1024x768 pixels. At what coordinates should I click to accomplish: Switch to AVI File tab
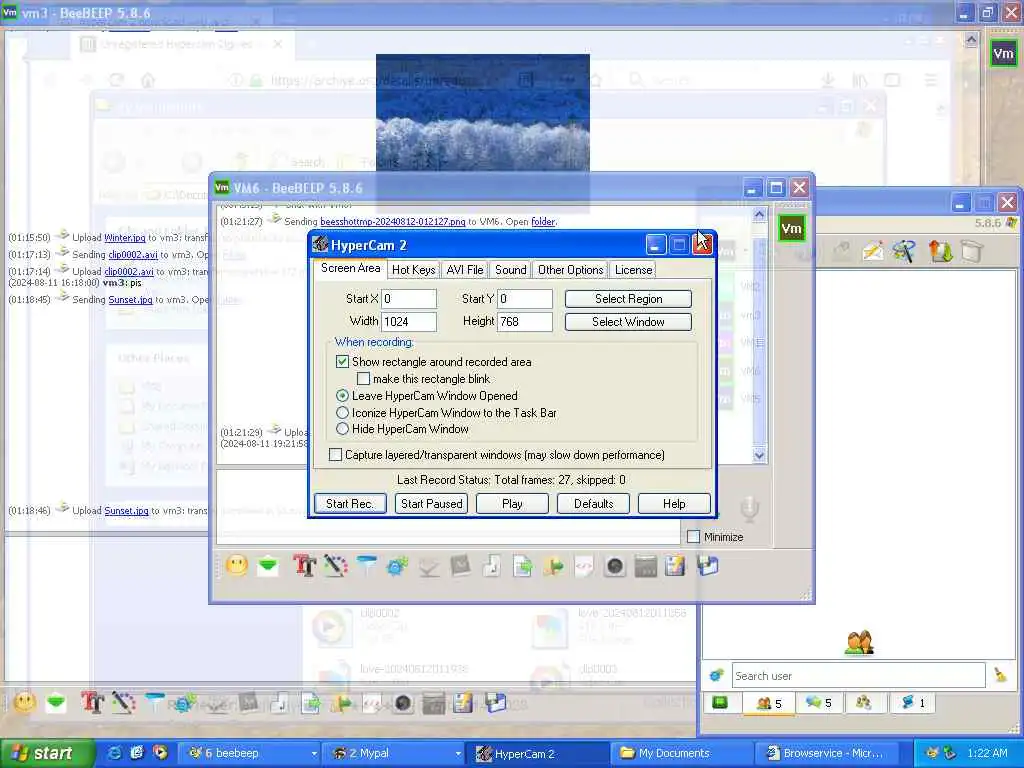(465, 270)
